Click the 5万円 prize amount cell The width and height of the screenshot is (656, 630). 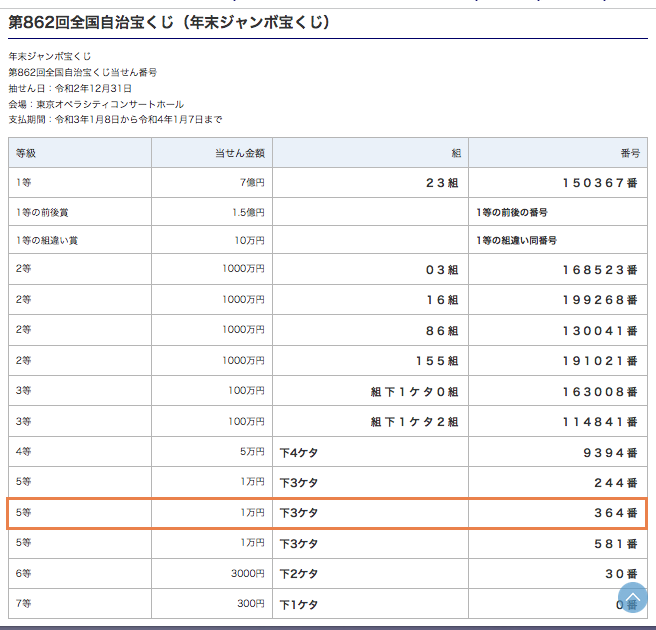tap(212, 452)
